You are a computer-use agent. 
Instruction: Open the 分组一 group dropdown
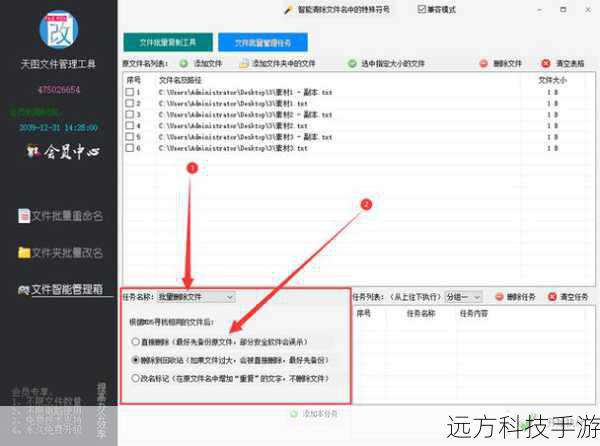pos(463,297)
